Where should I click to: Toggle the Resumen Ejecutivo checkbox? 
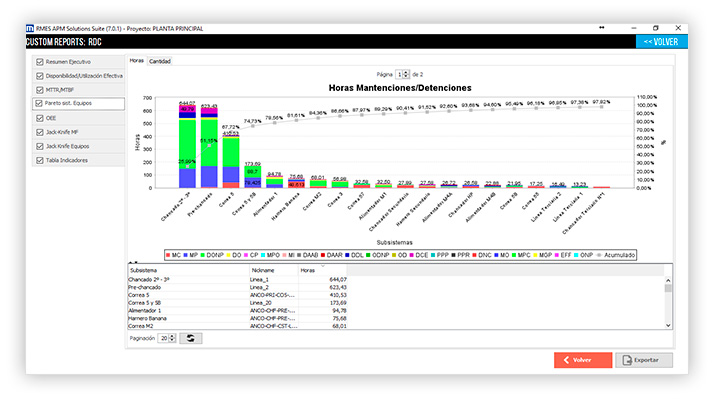tap(40, 62)
